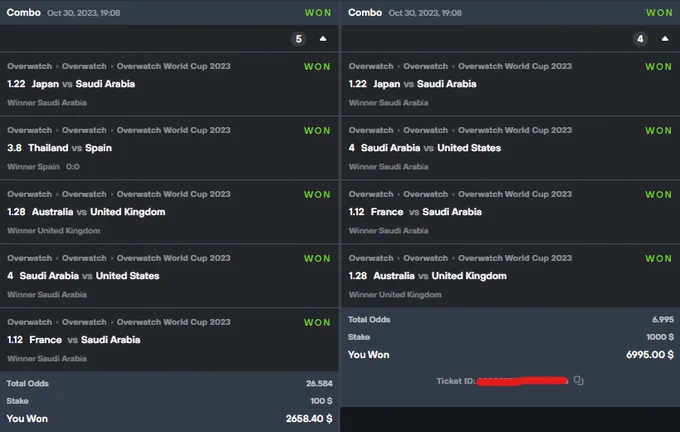Click the You Won amount 2658.40 $
The height and width of the screenshot is (432, 680).
click(x=309, y=419)
